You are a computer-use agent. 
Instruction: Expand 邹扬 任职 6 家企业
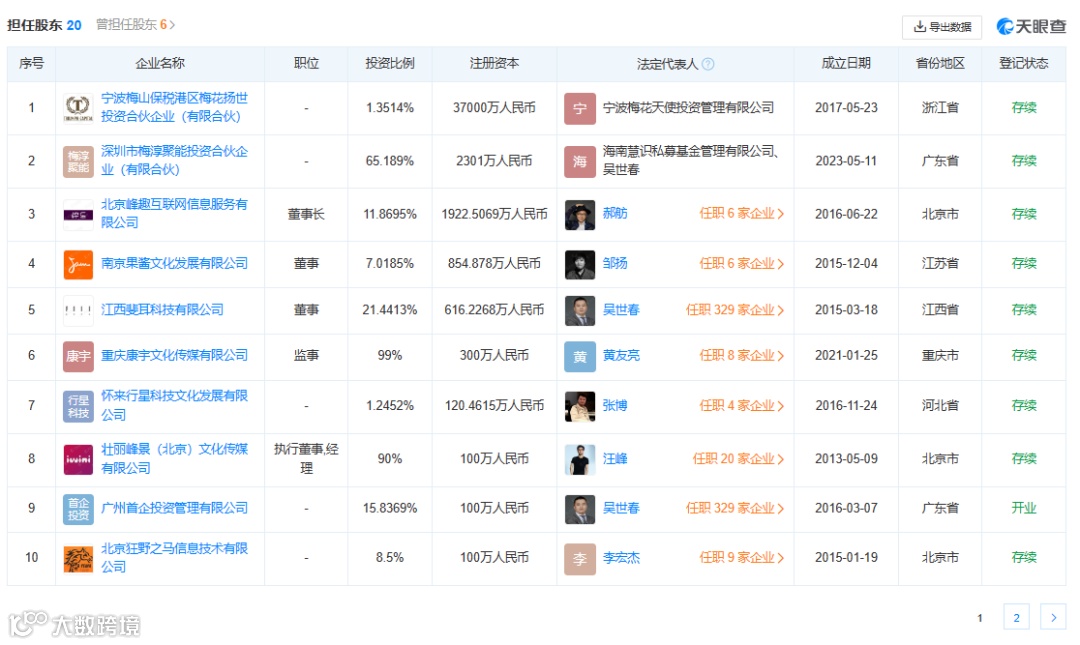click(742, 263)
